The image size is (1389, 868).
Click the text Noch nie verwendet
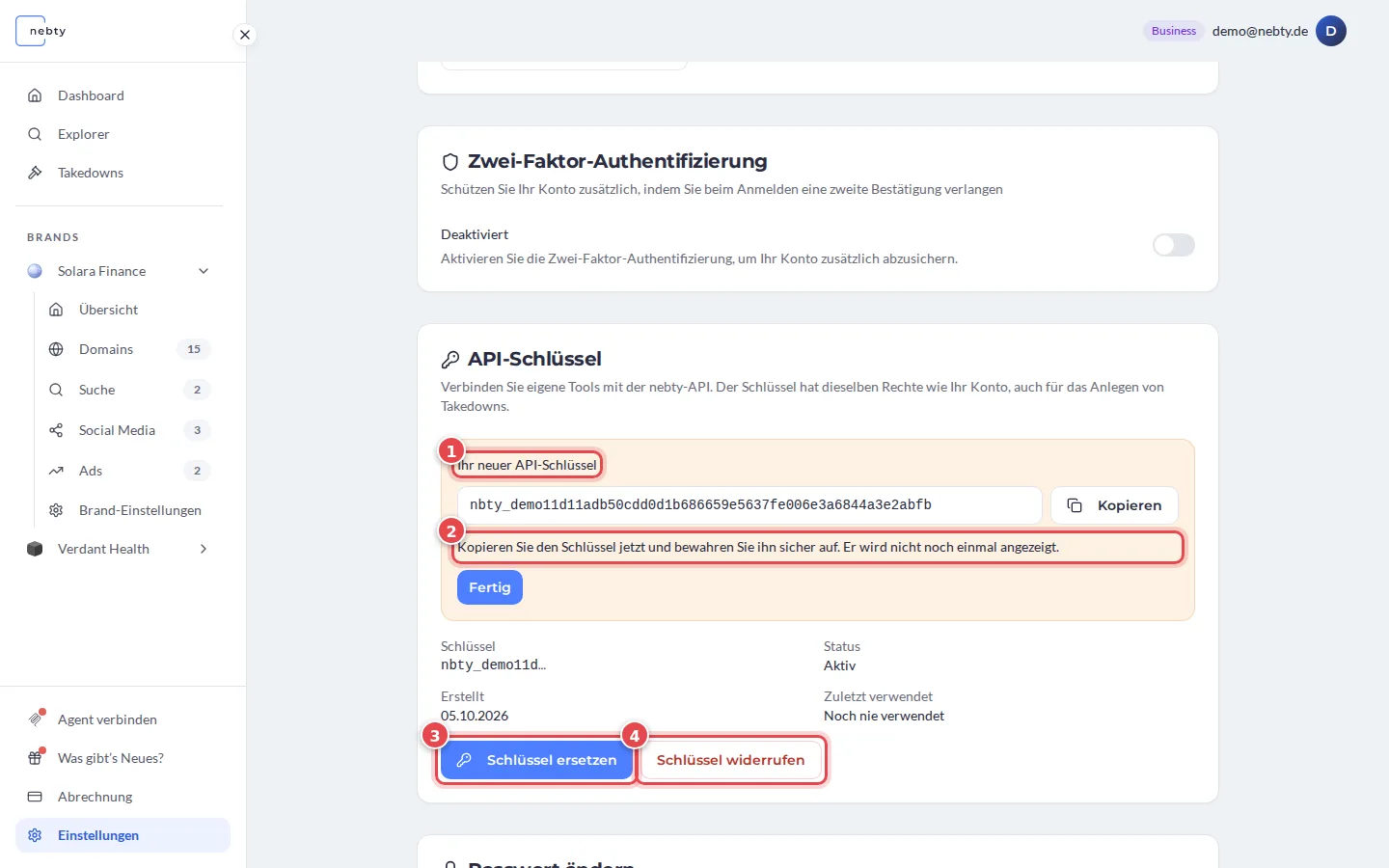tap(884, 716)
